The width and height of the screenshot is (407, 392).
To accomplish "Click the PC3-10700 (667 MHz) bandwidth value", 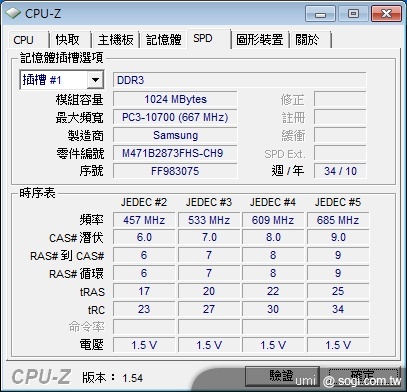I will click(175, 117).
